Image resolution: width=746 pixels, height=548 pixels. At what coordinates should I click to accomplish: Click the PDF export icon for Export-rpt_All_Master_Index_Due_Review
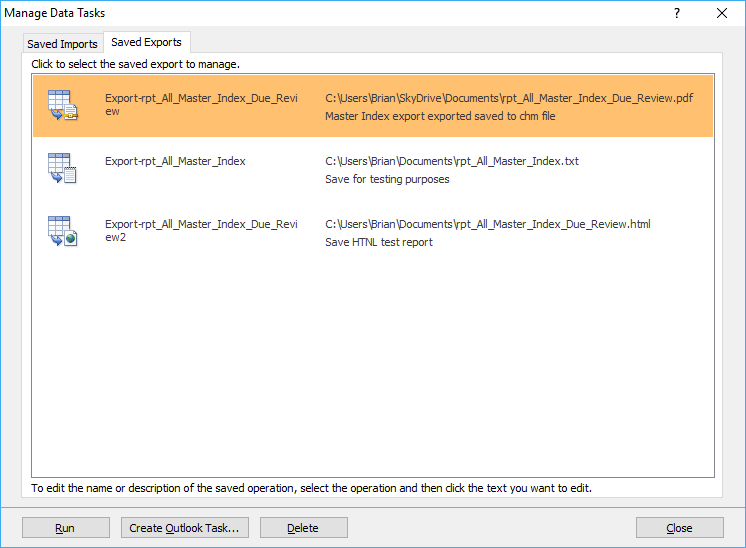(x=63, y=105)
